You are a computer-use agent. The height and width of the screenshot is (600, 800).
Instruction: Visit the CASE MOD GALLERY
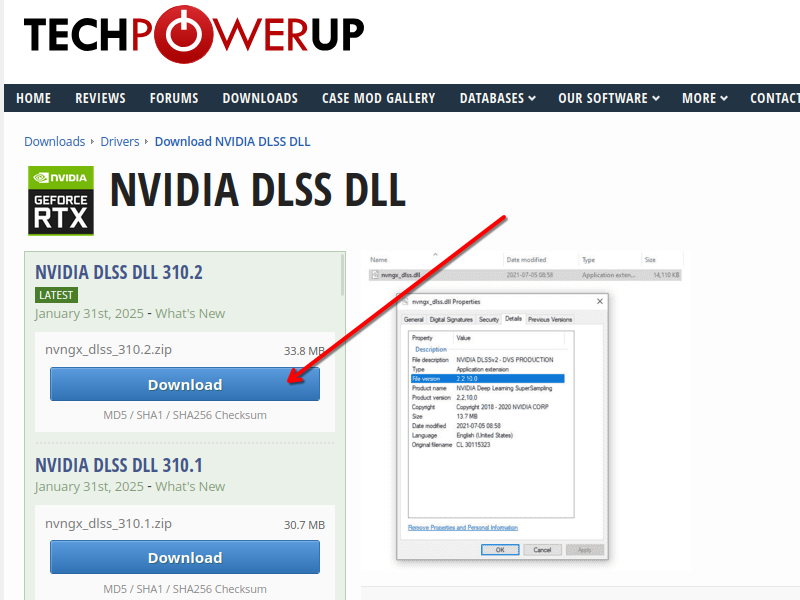(379, 98)
